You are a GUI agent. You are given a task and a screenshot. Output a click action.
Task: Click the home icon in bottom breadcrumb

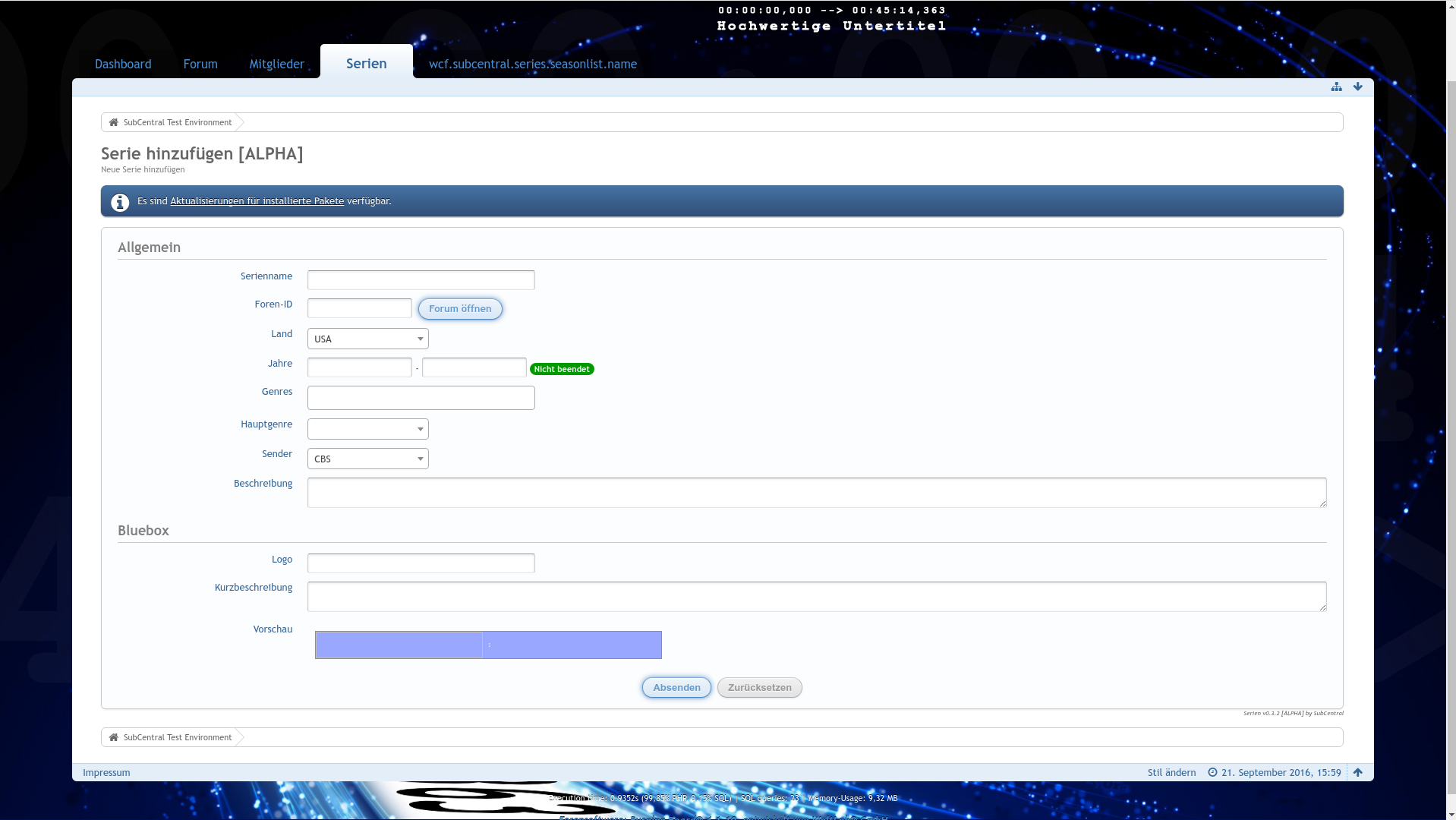[x=114, y=737]
